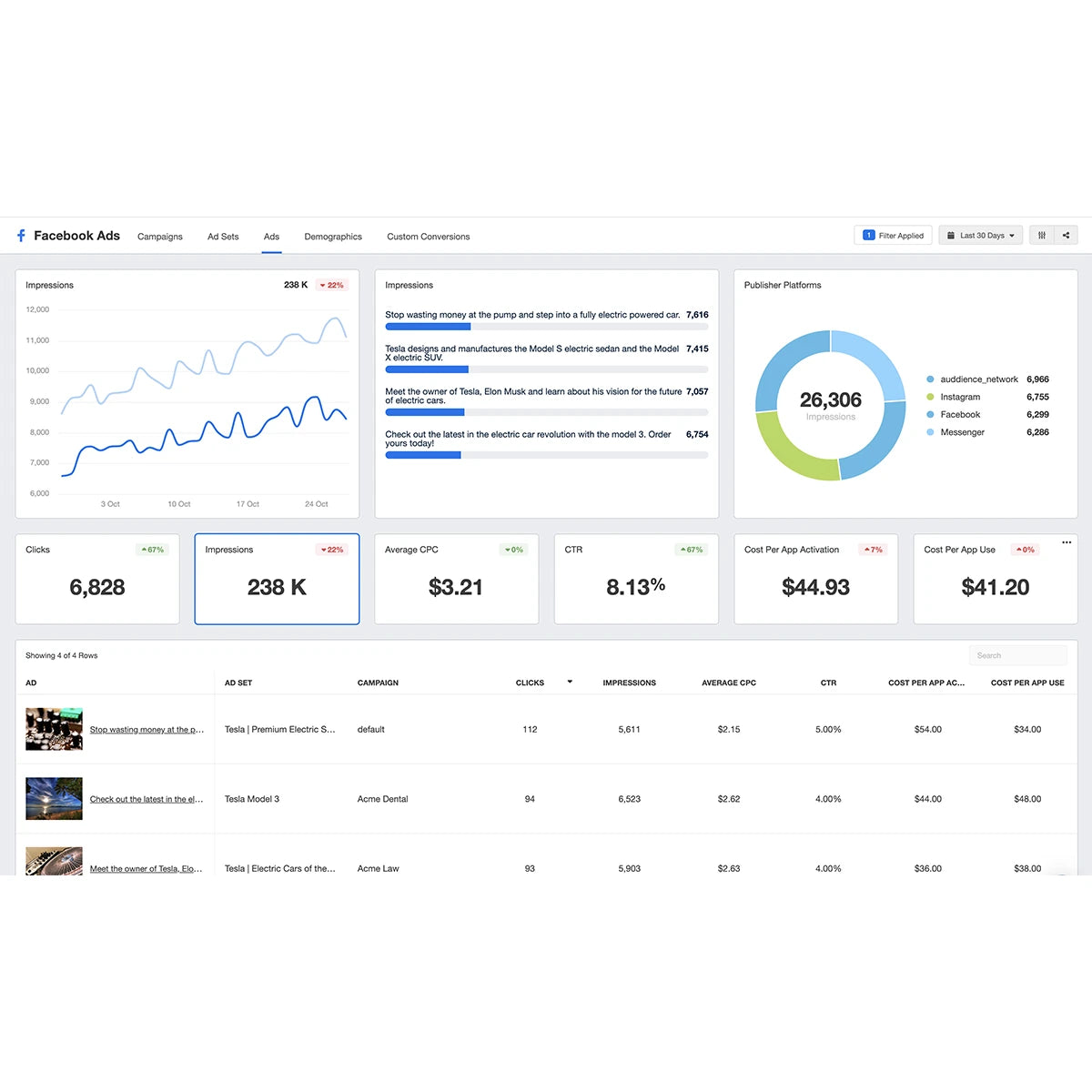Sort by the COST PER APP USE column header
This screenshot has width=1092, height=1092.
click(1027, 682)
